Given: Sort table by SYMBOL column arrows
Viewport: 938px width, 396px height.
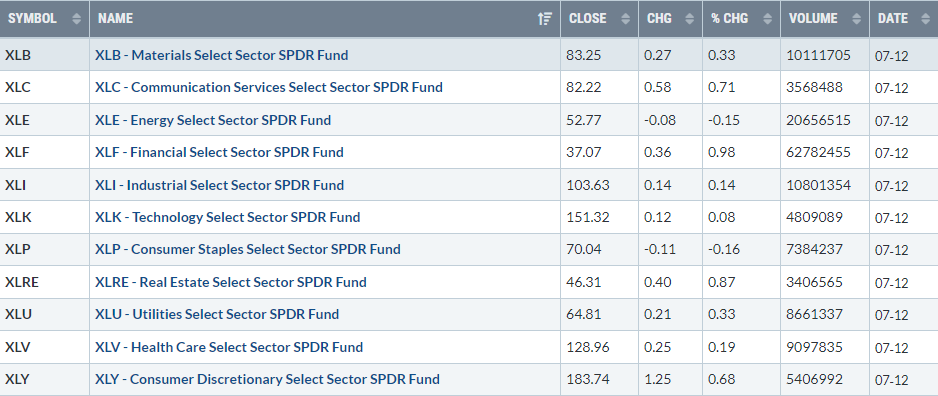Looking at the screenshot, I should (76, 19).
